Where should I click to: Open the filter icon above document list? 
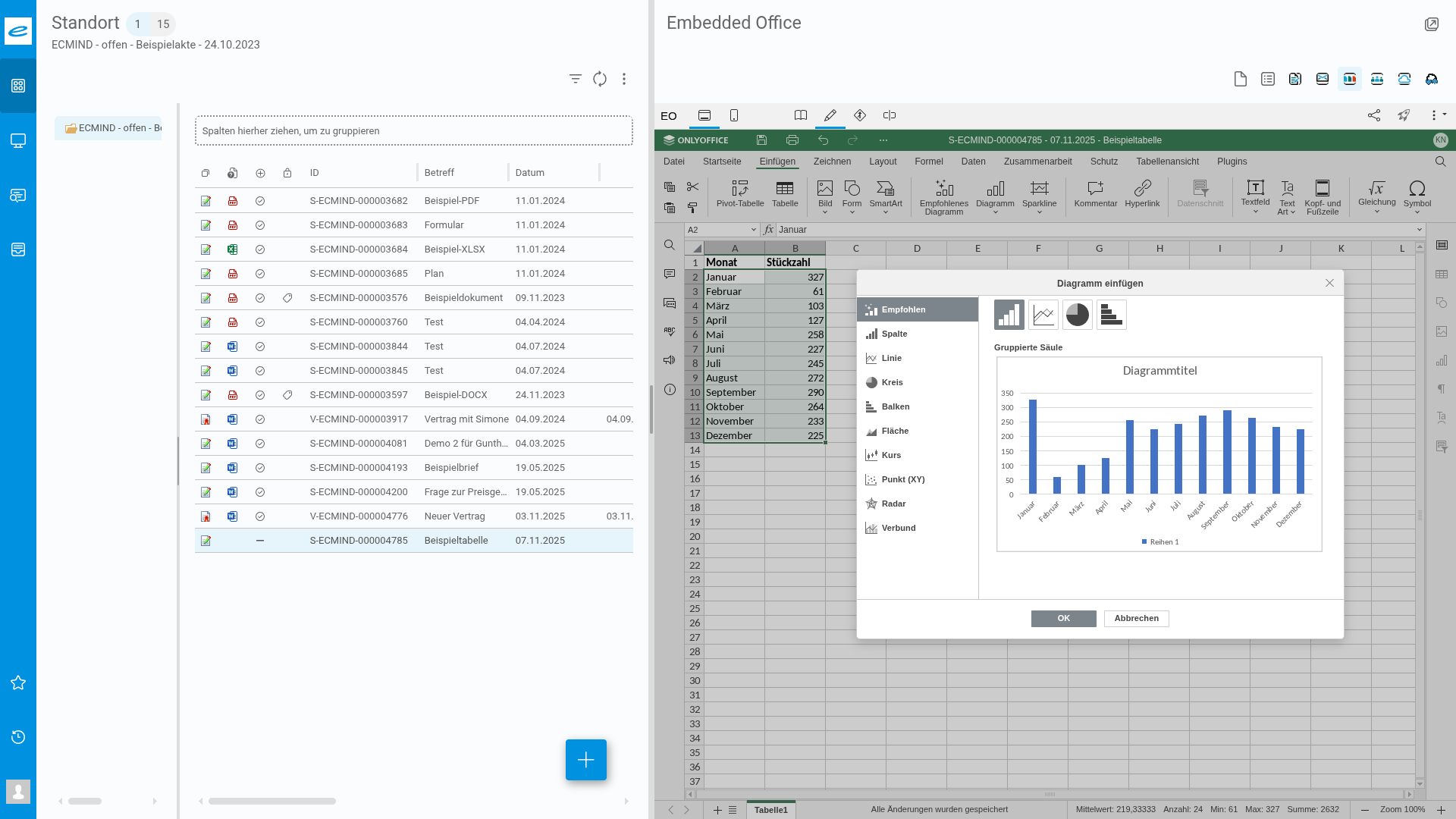coord(576,79)
